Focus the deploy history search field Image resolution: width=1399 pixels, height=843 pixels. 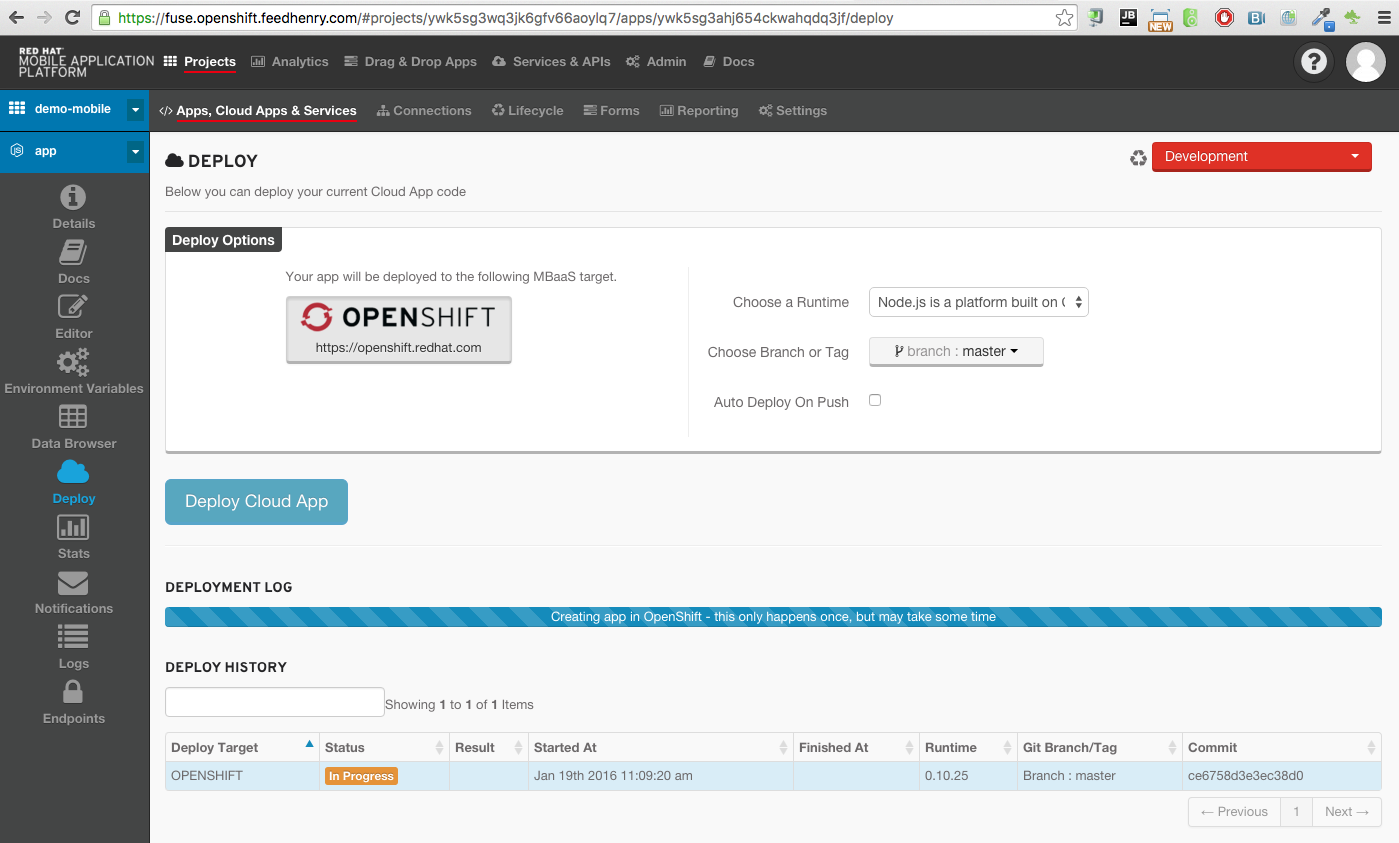pos(275,702)
